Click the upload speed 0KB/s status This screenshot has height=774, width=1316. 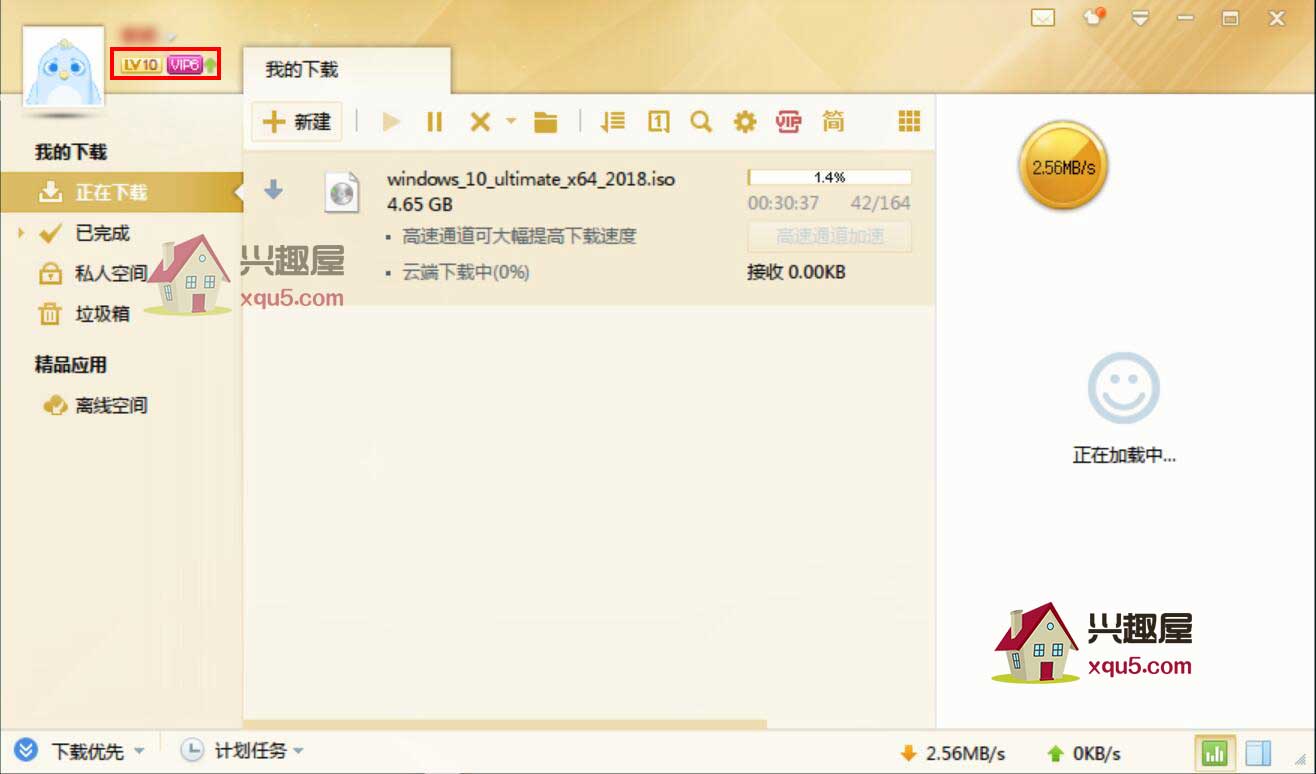tap(1083, 753)
